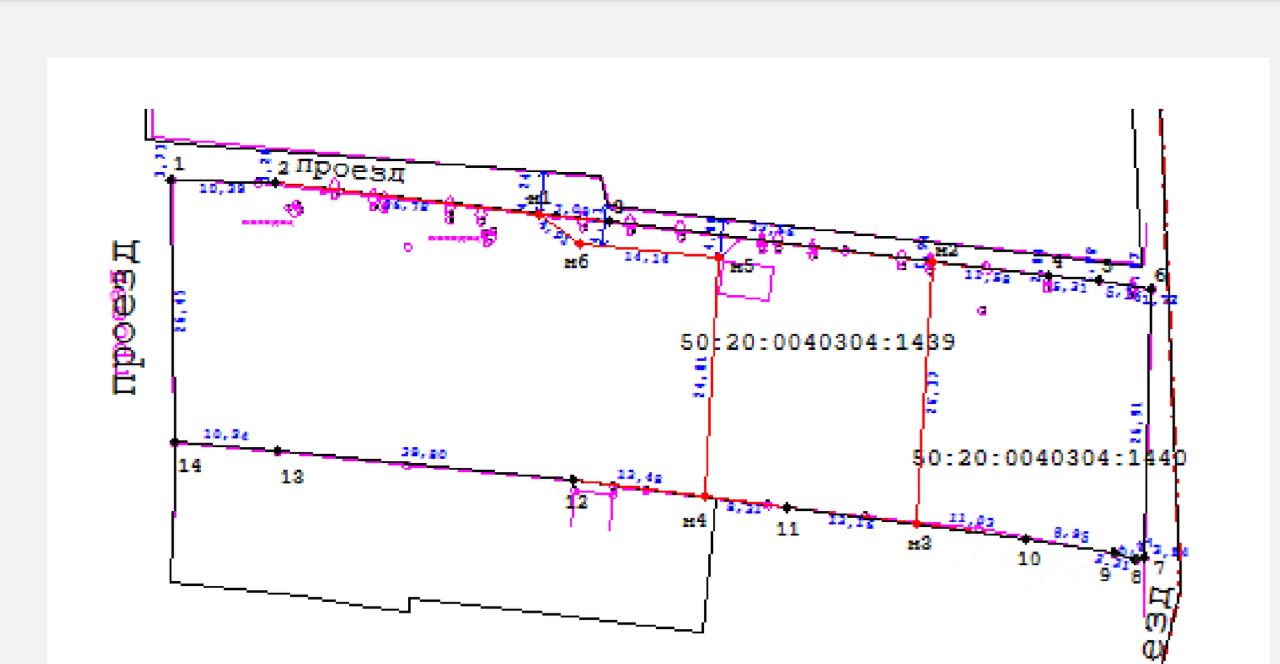This screenshot has width=1280, height=664.
Task: Click point 12 on the lower boundary
Action: coord(573,480)
